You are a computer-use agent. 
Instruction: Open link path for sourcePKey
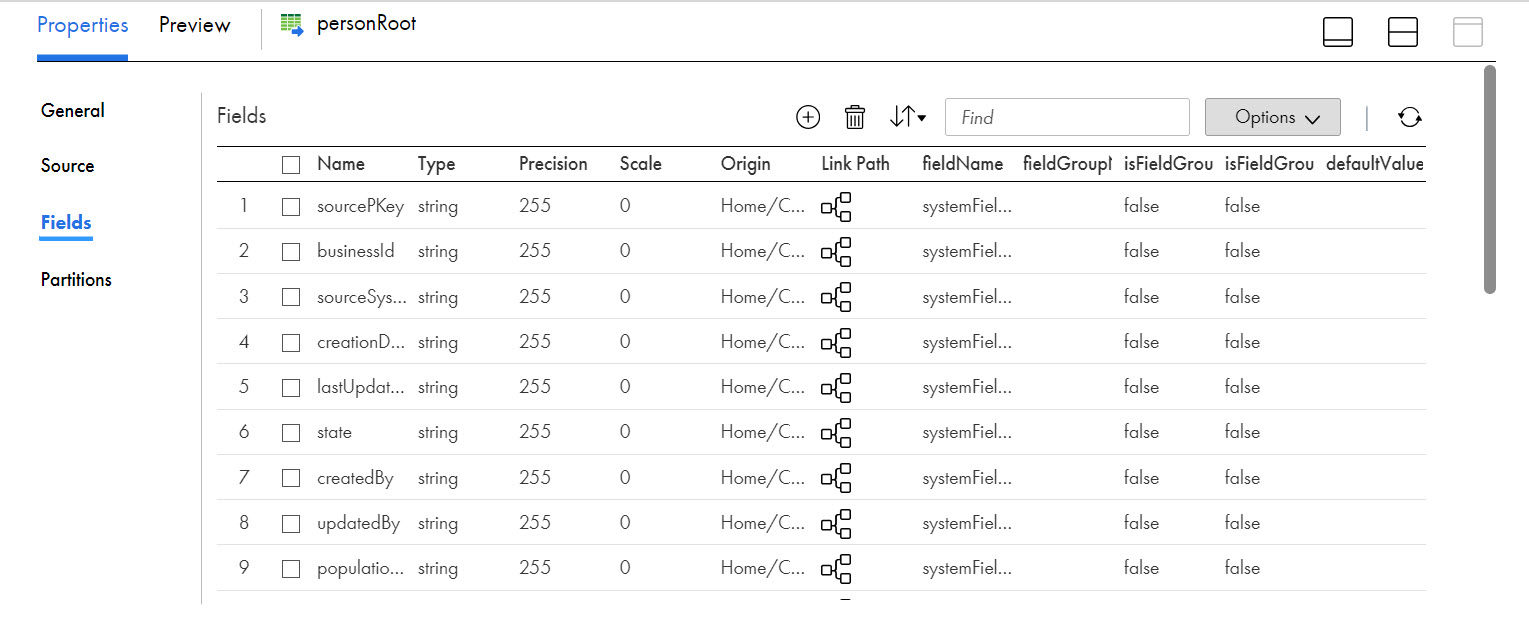tap(836, 207)
